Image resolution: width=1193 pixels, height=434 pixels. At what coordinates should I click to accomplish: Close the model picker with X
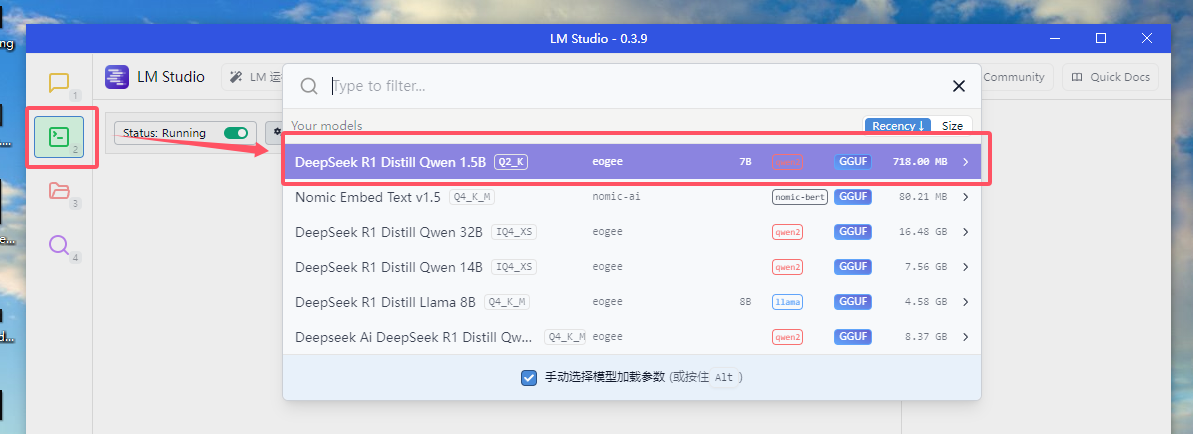(x=959, y=86)
